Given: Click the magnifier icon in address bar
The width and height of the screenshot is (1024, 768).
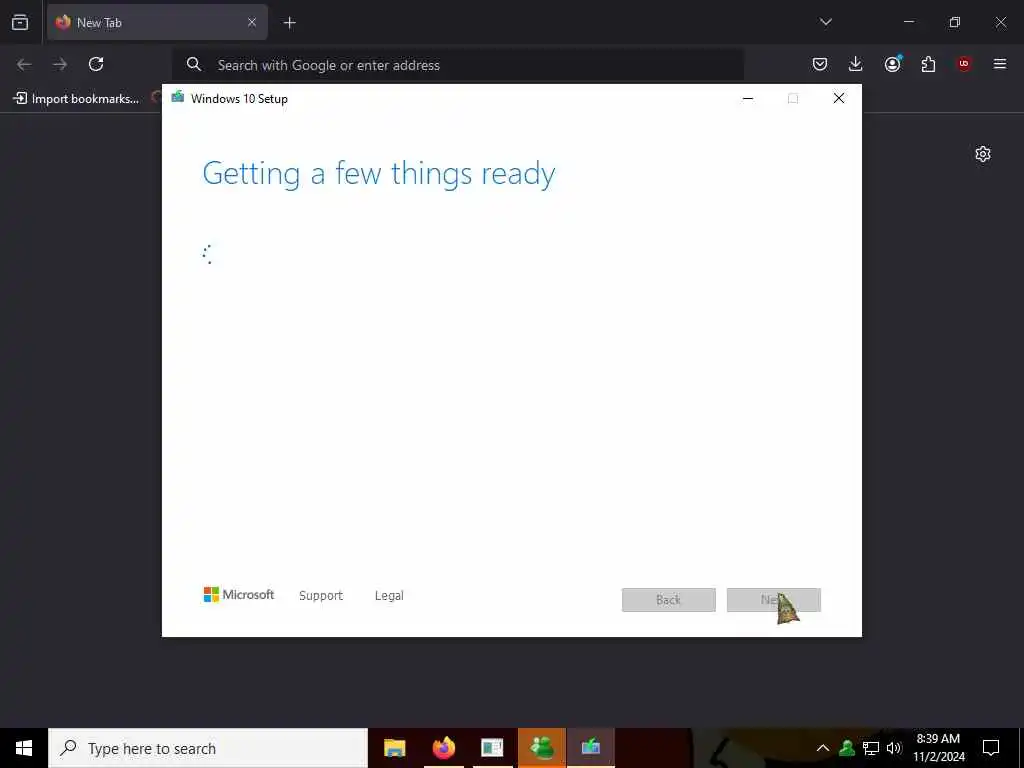Looking at the screenshot, I should click(193, 64).
